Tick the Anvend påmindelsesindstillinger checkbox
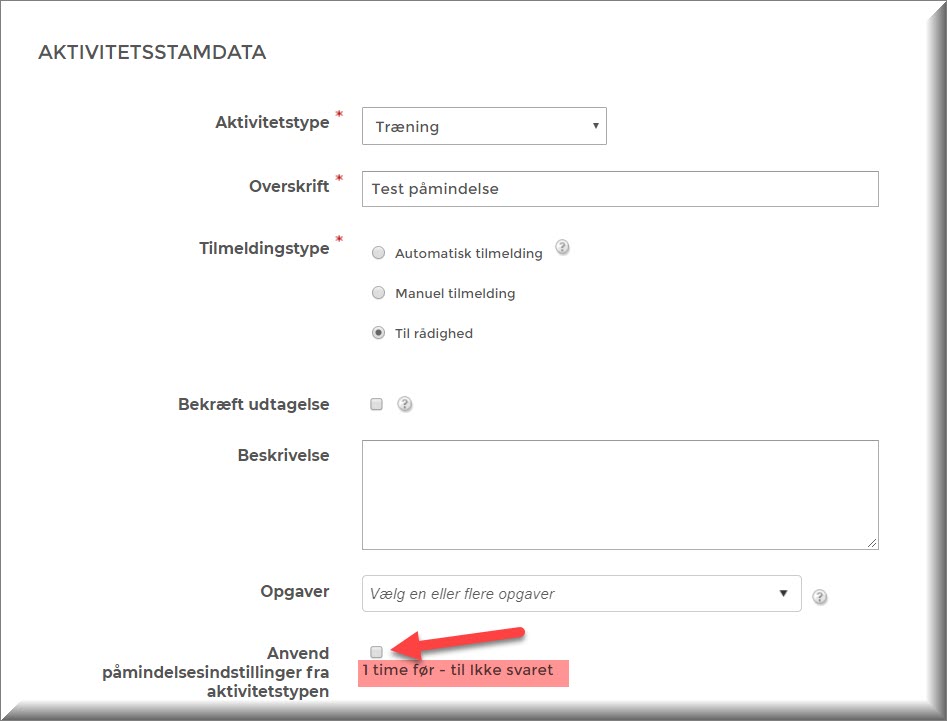The width and height of the screenshot is (947, 721). point(377,652)
